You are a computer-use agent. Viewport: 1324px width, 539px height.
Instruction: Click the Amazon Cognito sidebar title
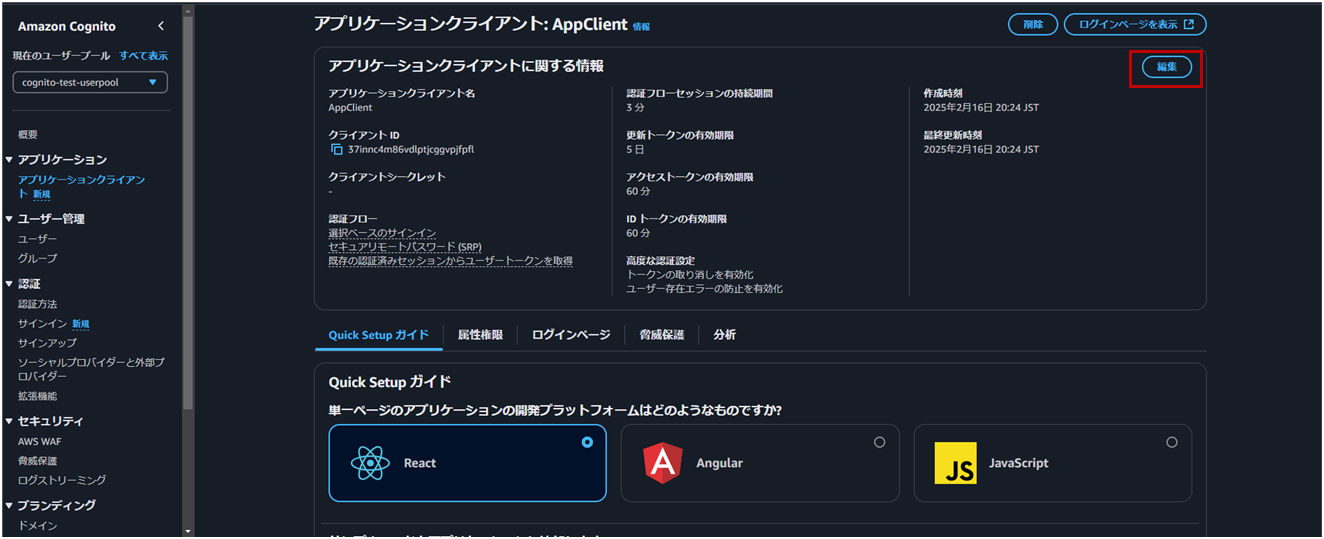pos(67,26)
